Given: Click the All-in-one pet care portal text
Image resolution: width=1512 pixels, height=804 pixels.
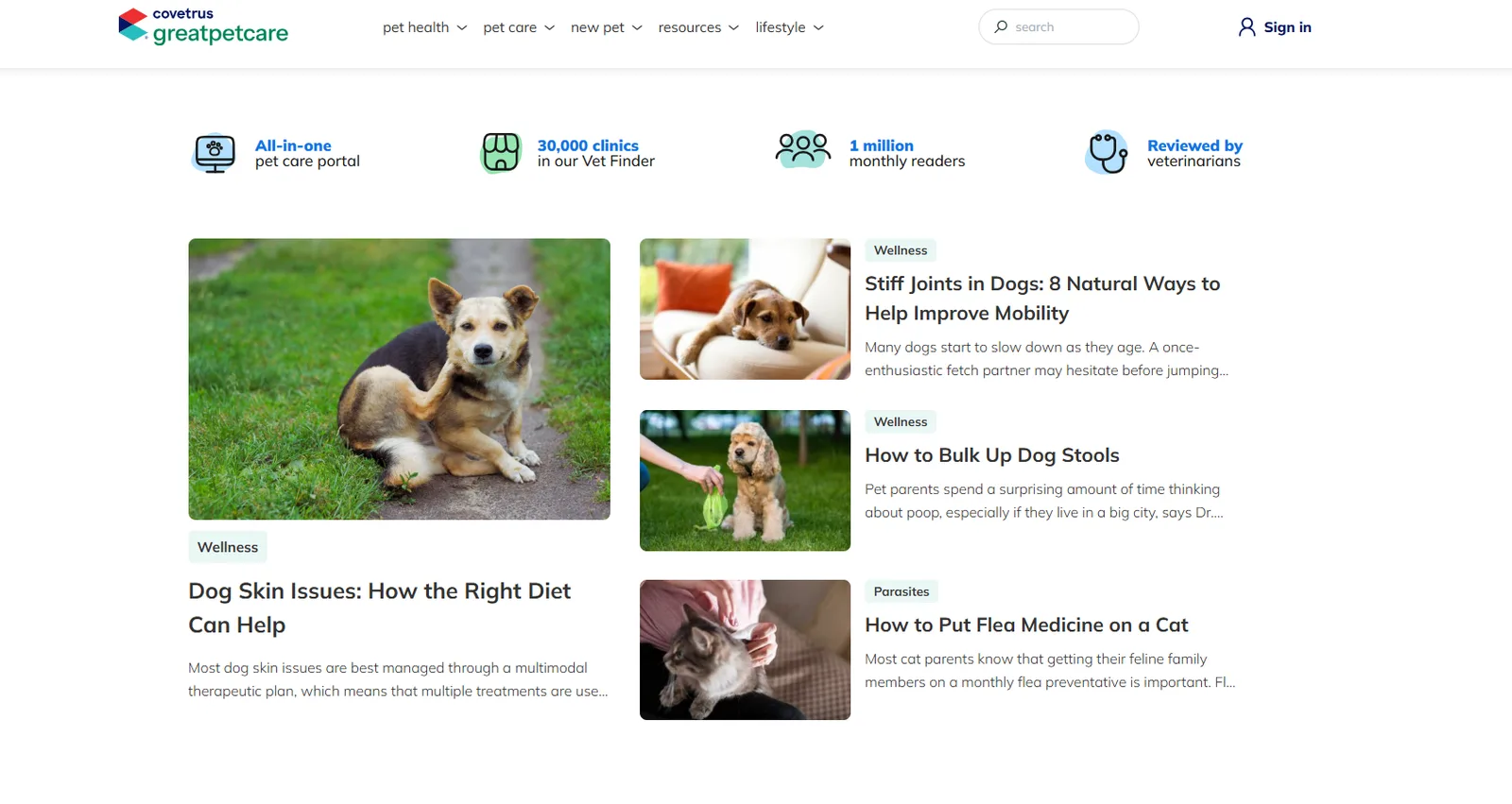Looking at the screenshot, I should (x=307, y=153).
